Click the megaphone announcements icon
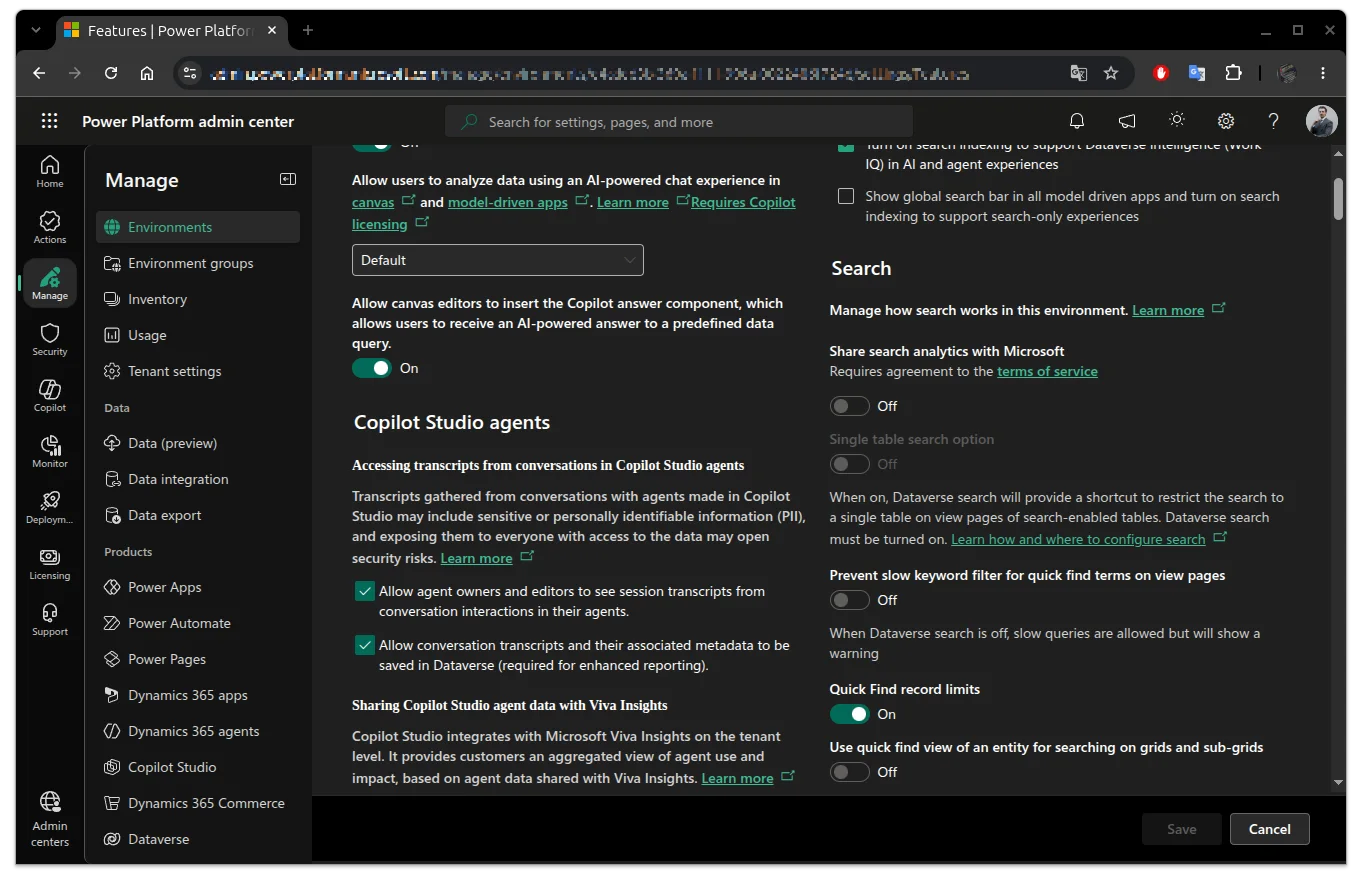Viewport: 1362px width, 896px height. point(1127,121)
